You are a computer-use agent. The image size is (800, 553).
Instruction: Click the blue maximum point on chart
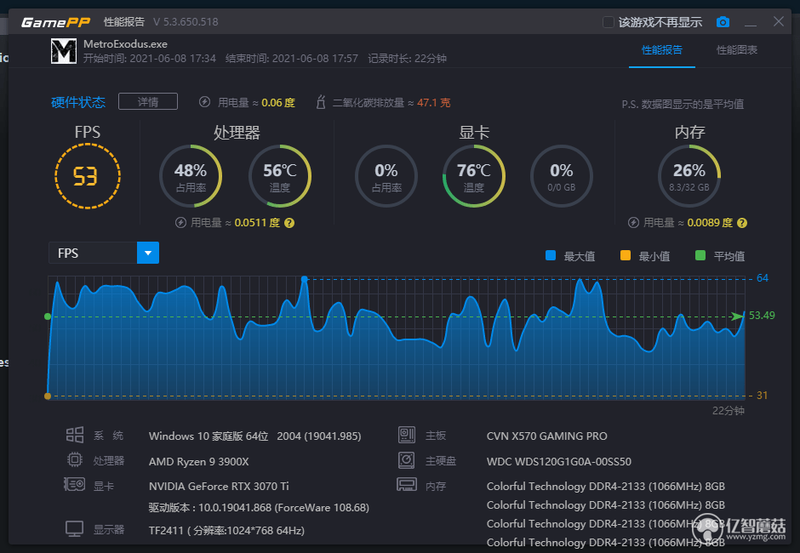(x=304, y=279)
